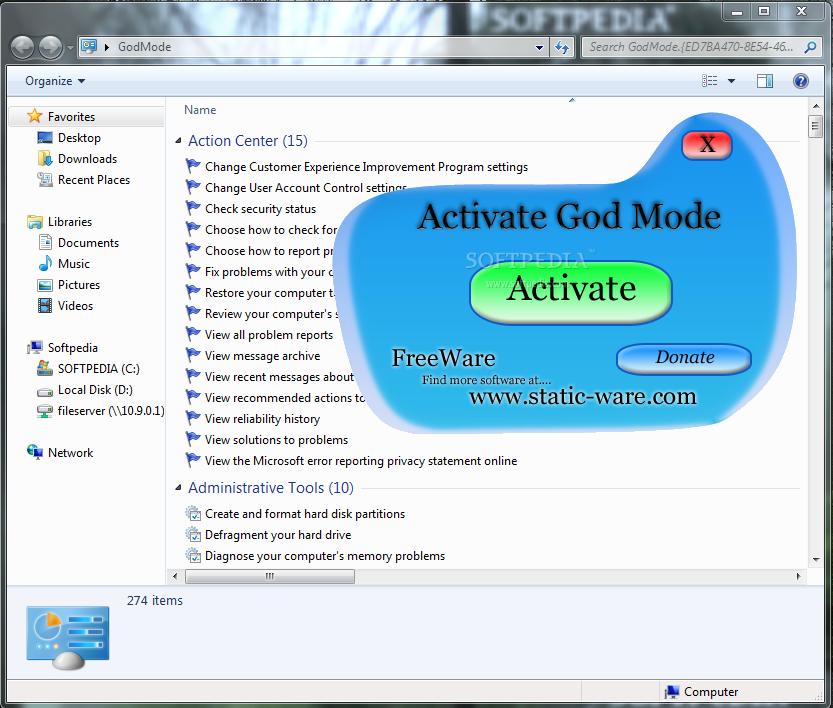Click flag icon beside View recent messages

(x=193, y=377)
